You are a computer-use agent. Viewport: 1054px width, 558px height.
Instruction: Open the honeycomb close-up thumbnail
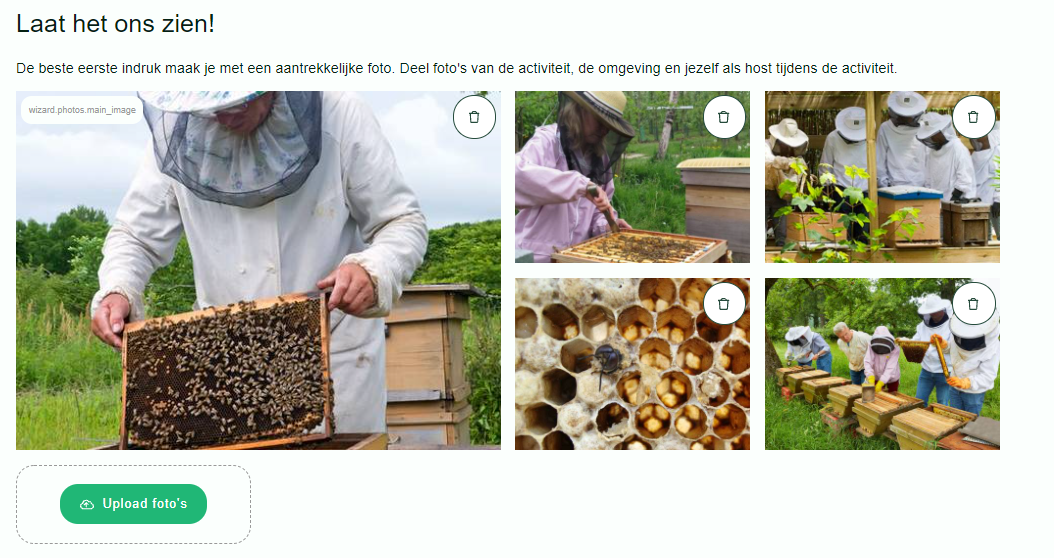[x=632, y=364]
